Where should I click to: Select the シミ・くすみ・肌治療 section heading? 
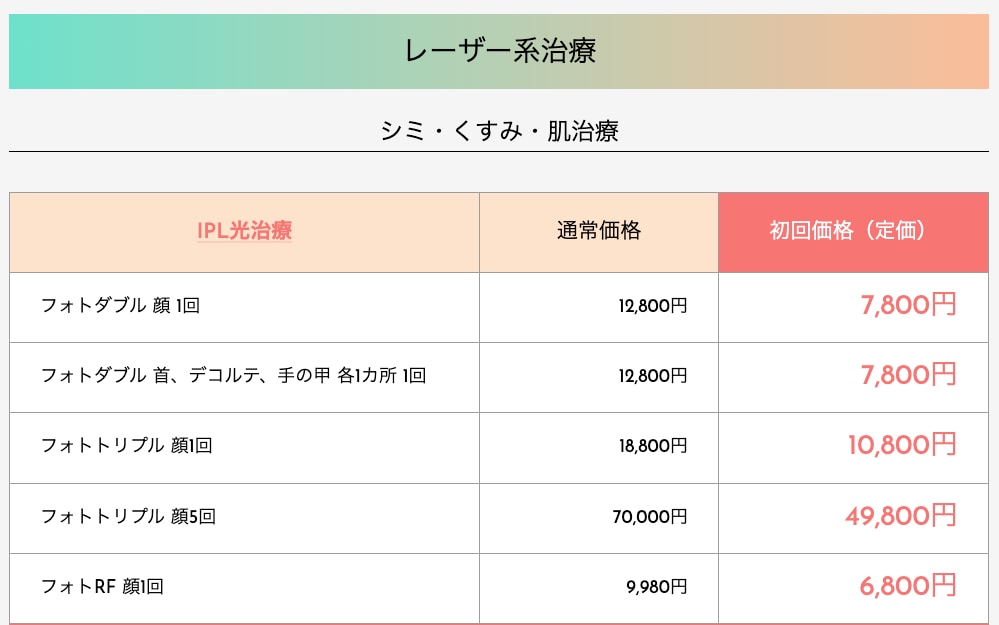[x=499, y=131]
